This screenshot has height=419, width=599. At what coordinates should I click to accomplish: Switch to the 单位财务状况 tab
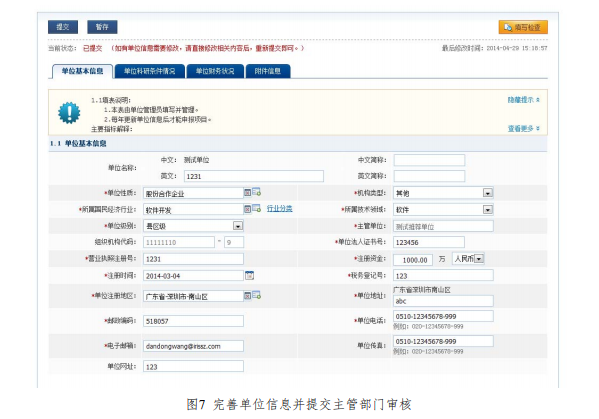click(215, 71)
